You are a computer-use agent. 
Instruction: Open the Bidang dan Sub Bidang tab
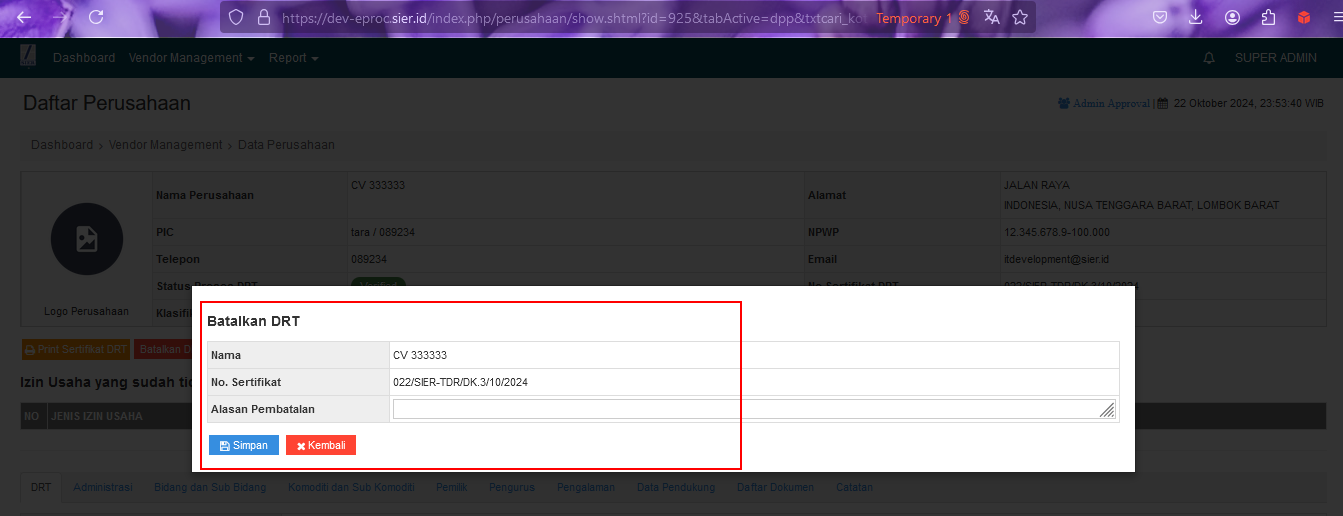point(210,488)
